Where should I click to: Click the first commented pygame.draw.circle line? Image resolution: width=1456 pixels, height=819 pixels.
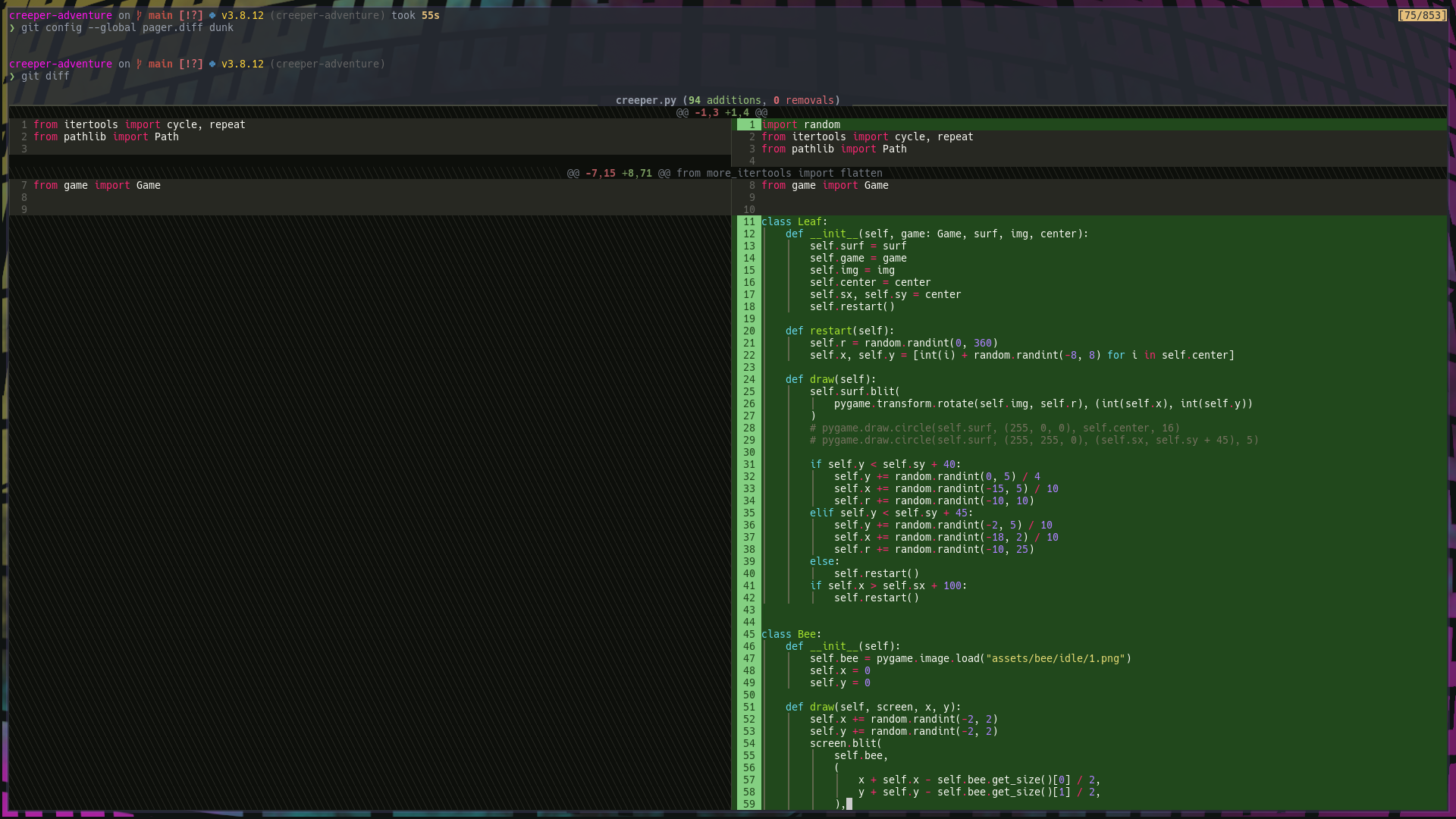(x=994, y=428)
